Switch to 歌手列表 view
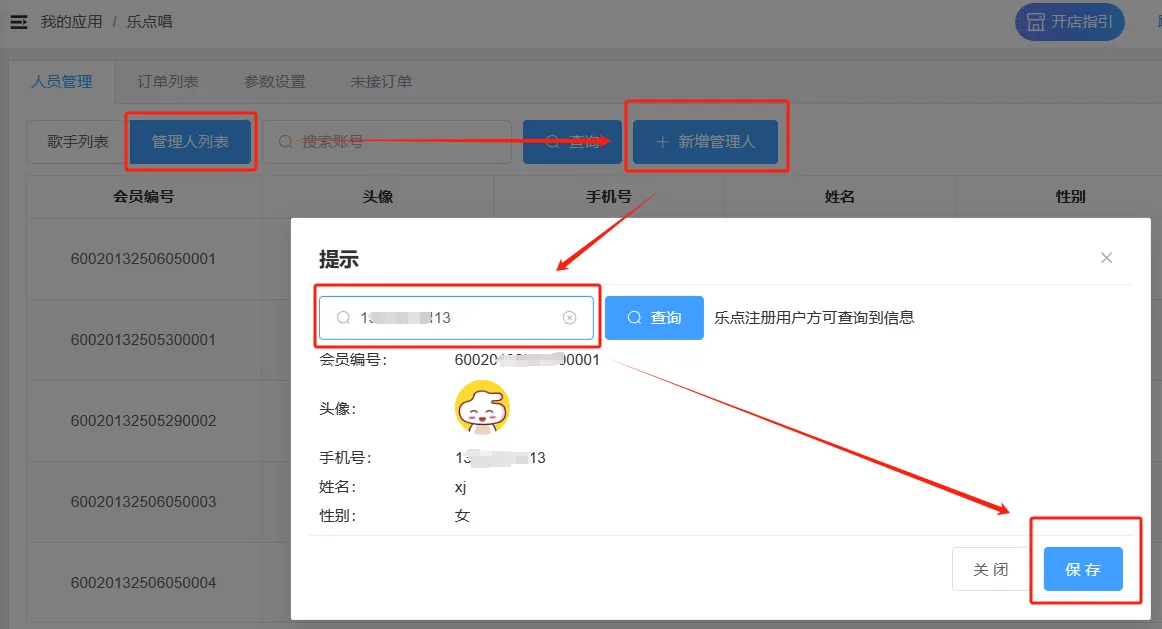 coord(78,142)
